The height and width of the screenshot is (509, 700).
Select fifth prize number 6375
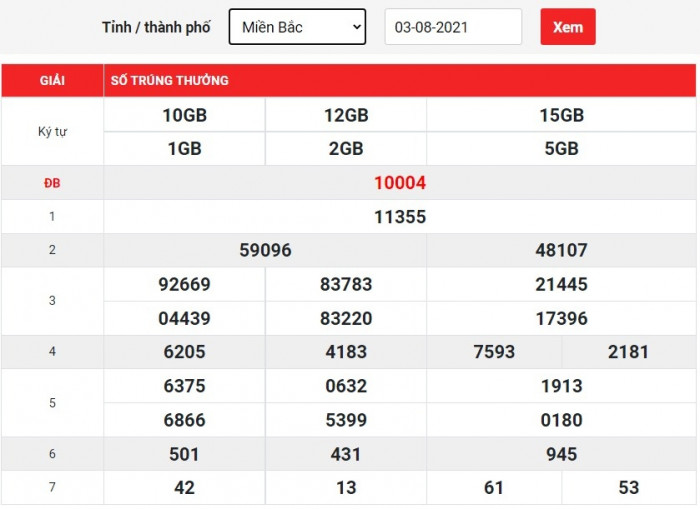pyautogui.click(x=184, y=386)
